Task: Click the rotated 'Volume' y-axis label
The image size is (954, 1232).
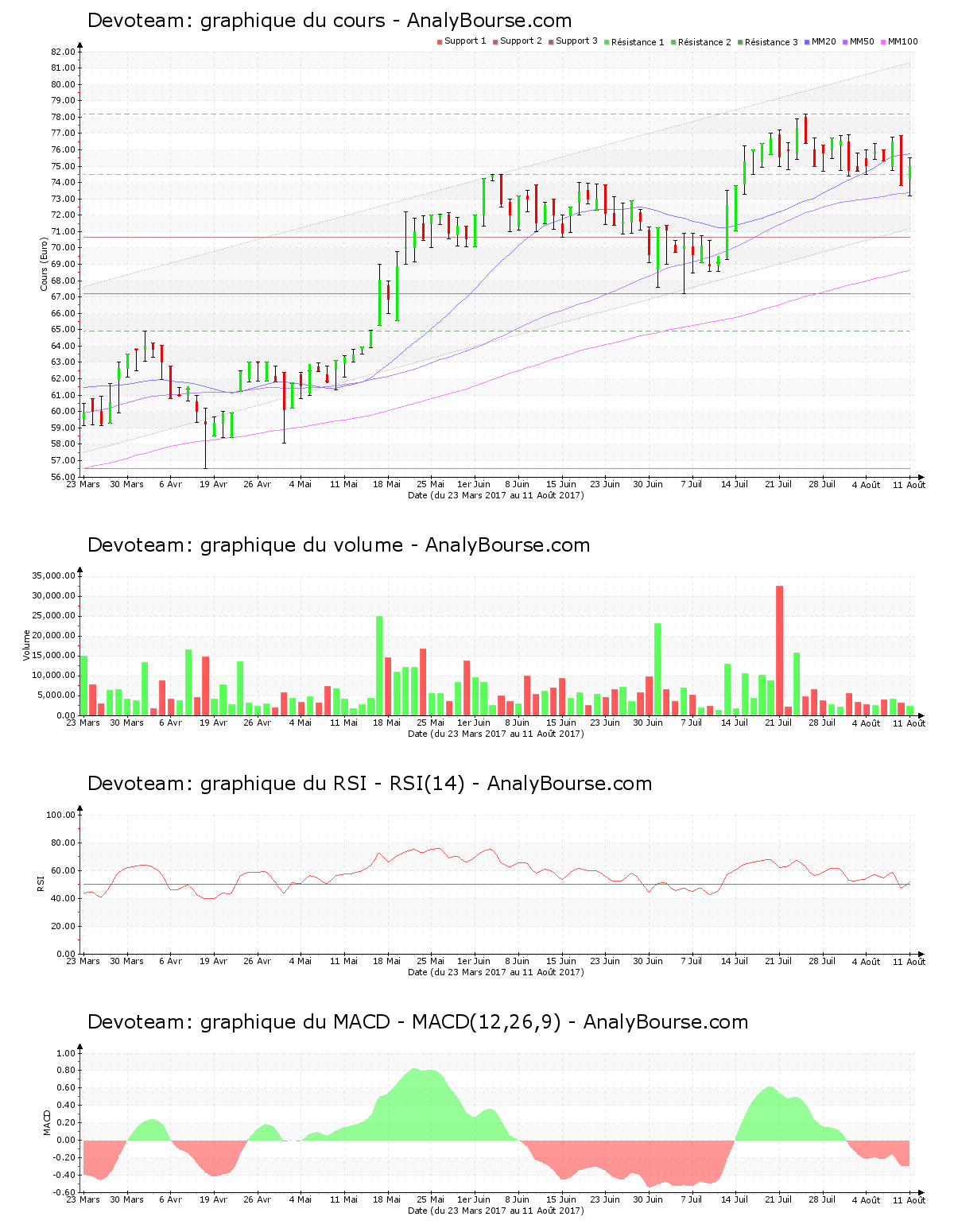Action: click(27, 645)
